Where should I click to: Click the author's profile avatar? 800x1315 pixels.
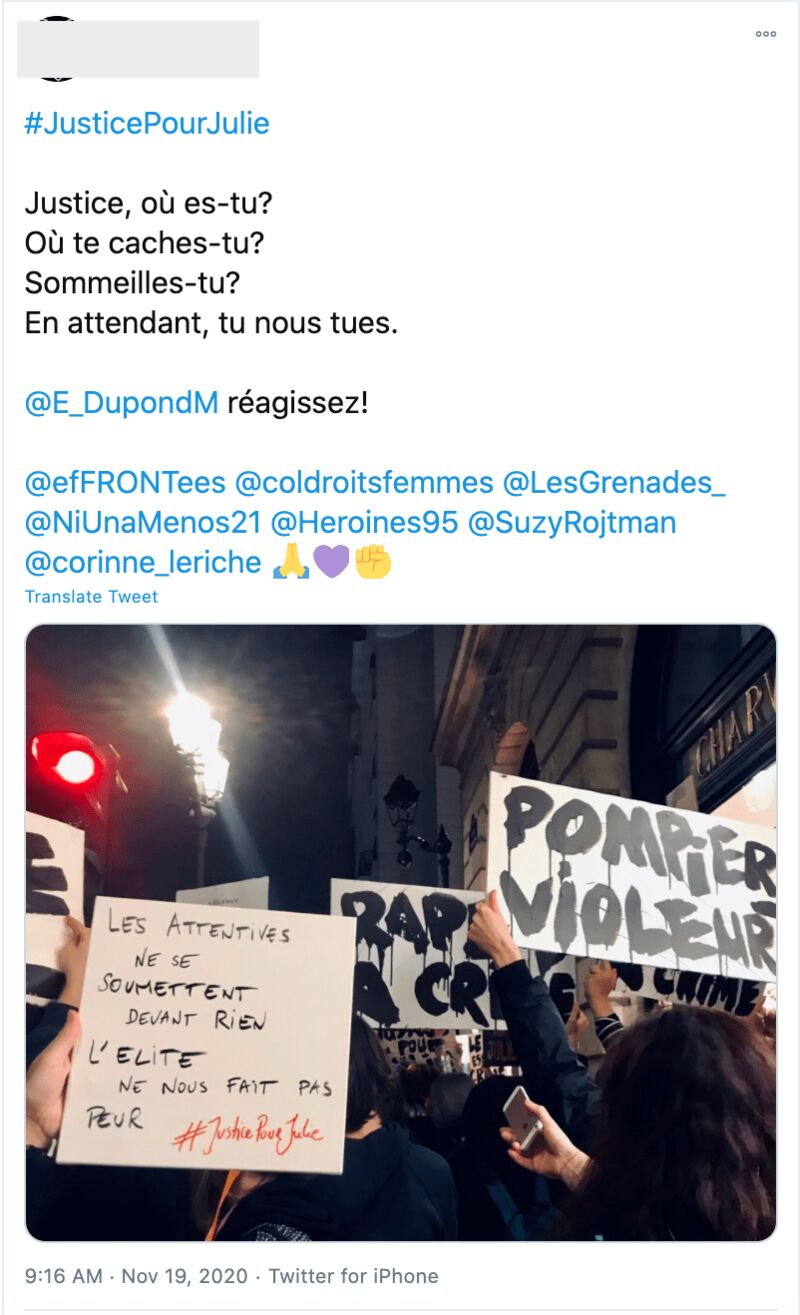point(58,48)
